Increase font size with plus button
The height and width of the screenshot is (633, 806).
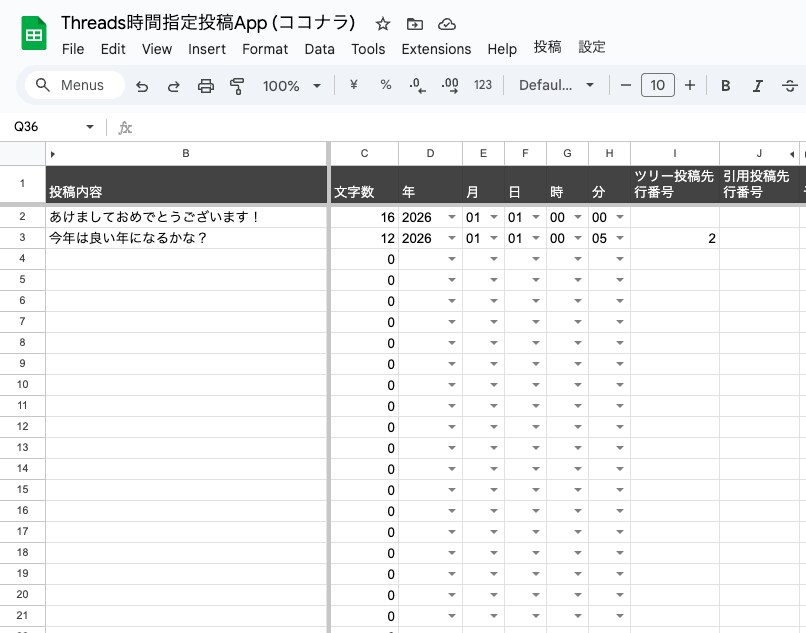pos(690,85)
